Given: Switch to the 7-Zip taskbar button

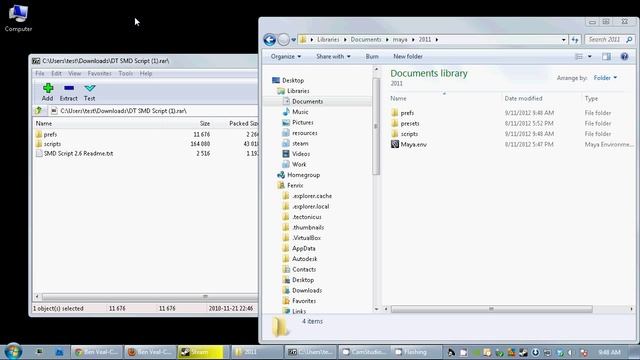Looking at the screenshot, I should click(x=311, y=352).
